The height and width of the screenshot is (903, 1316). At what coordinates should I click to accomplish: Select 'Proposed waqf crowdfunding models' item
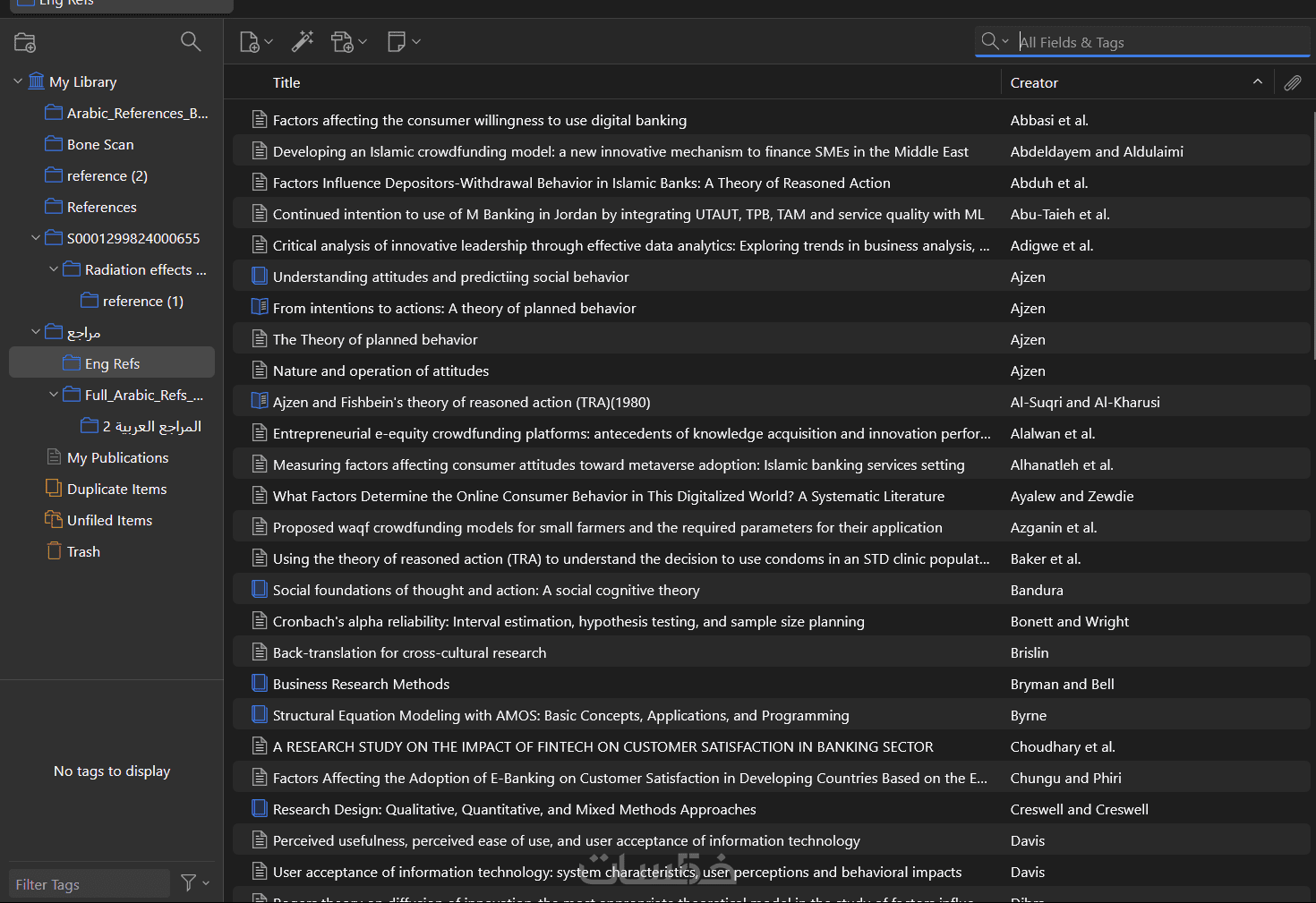tap(772, 527)
